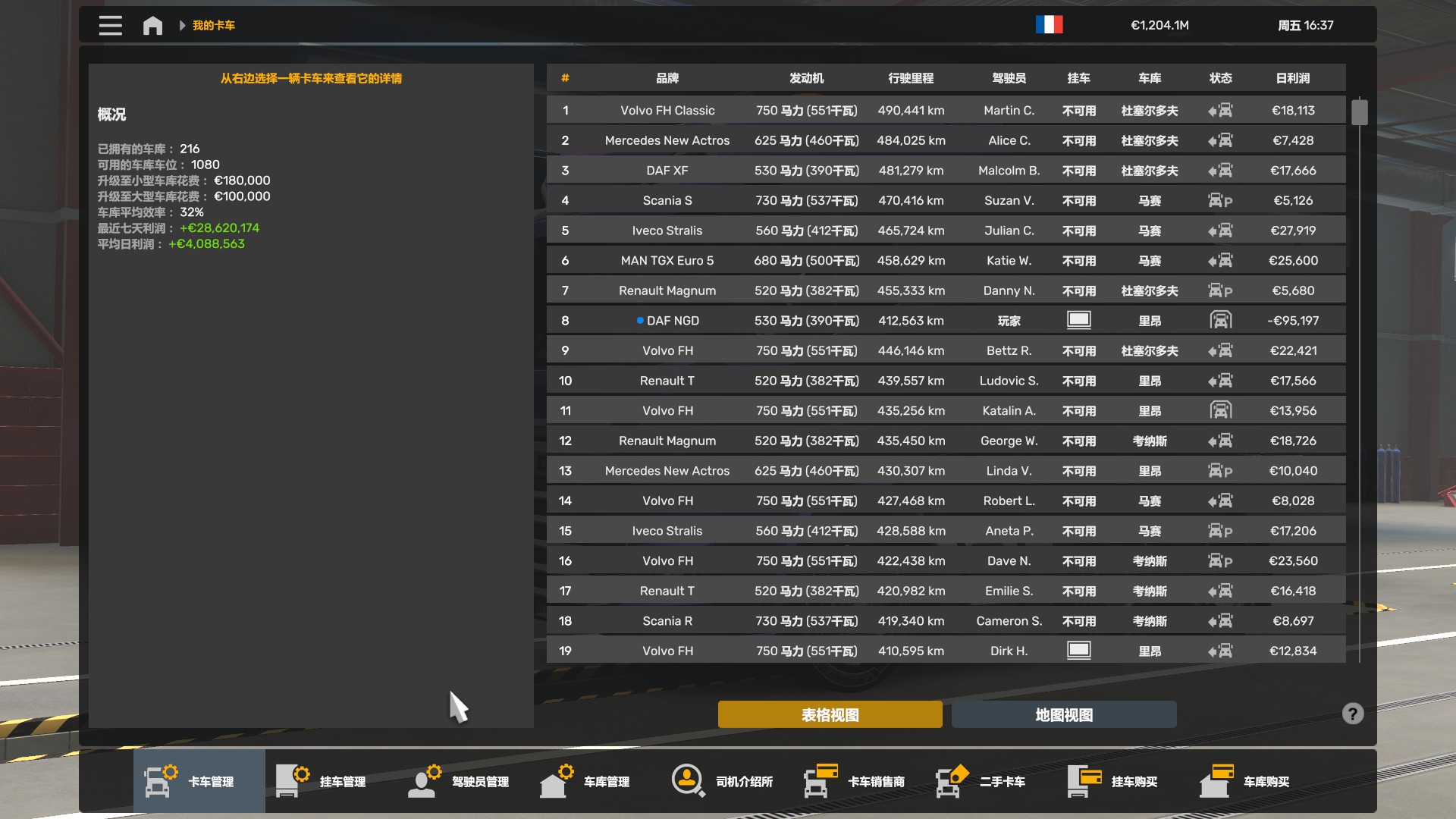Click status icon on Katalin A. row
This screenshot has width=1456, height=819.
1220,410
